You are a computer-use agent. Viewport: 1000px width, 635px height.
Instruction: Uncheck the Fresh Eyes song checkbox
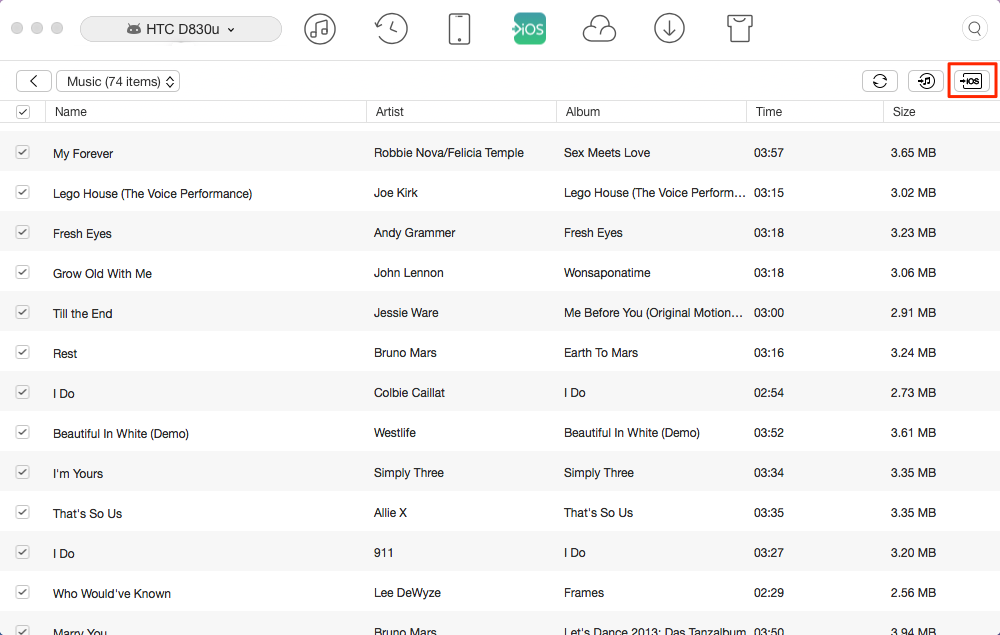click(22, 232)
